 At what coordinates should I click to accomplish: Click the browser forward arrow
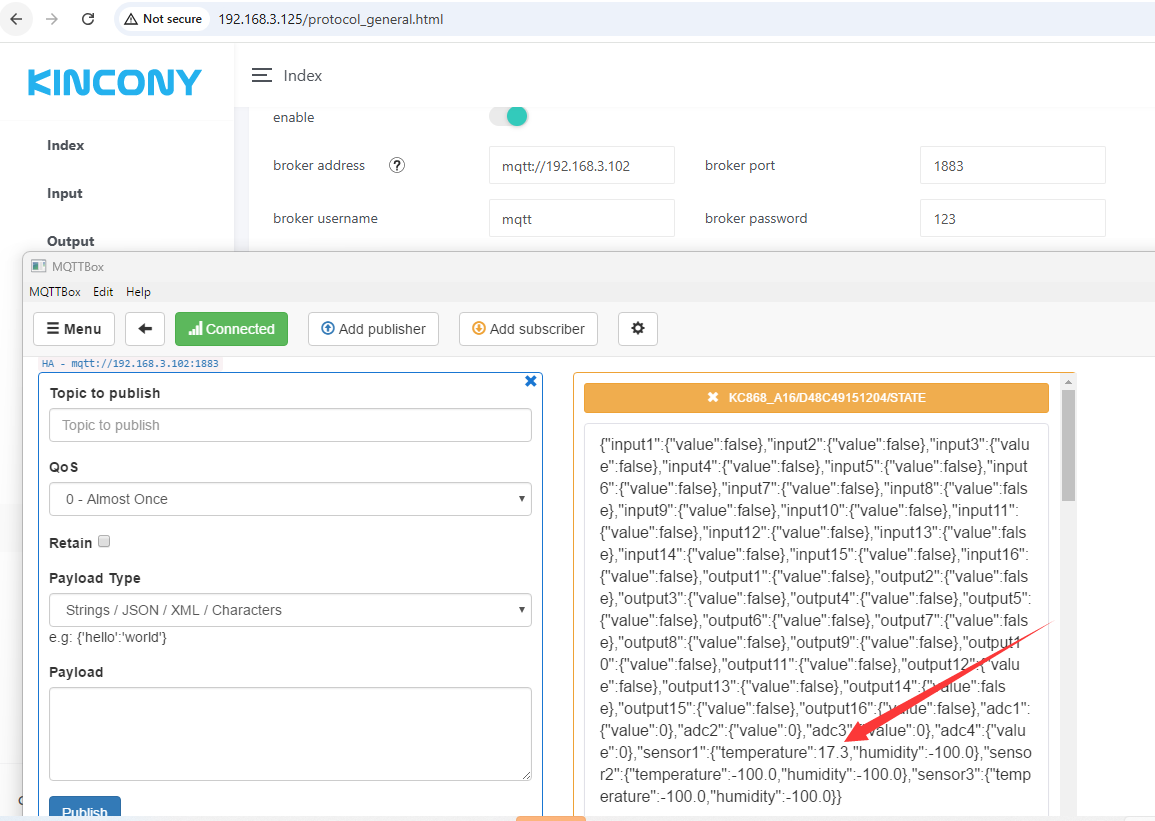point(52,19)
